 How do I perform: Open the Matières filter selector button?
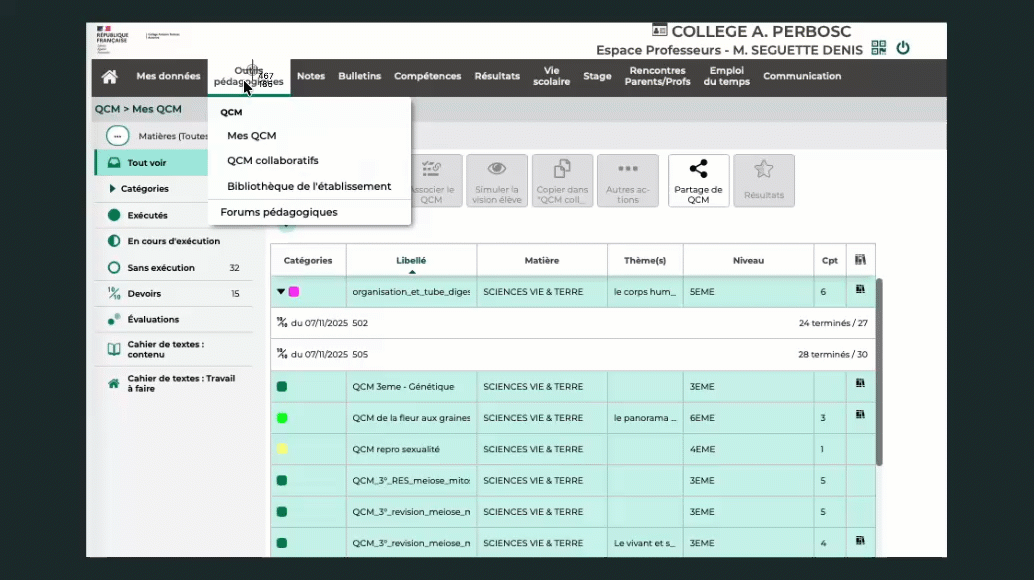(118, 136)
